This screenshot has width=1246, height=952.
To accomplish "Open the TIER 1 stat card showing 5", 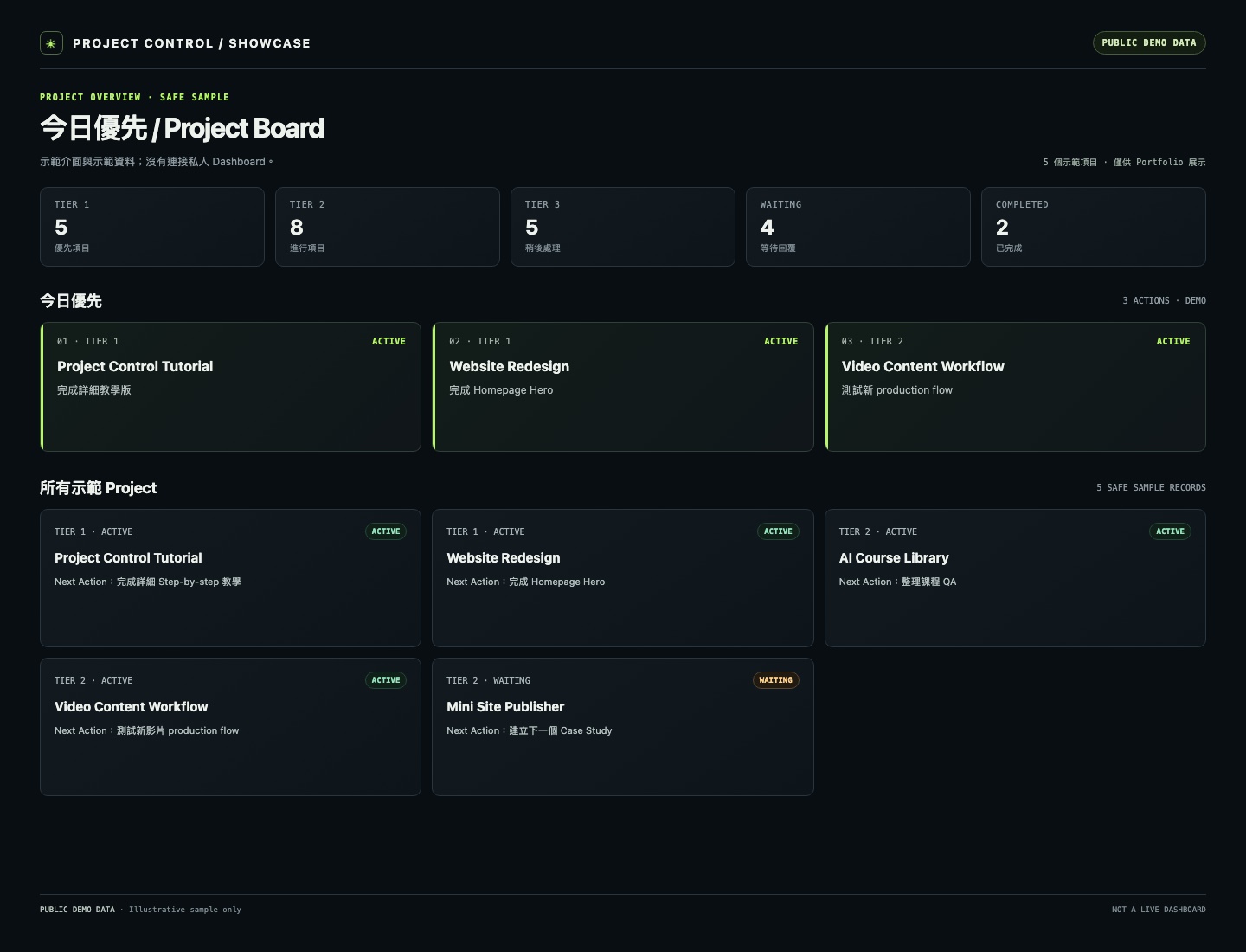I will point(152,227).
